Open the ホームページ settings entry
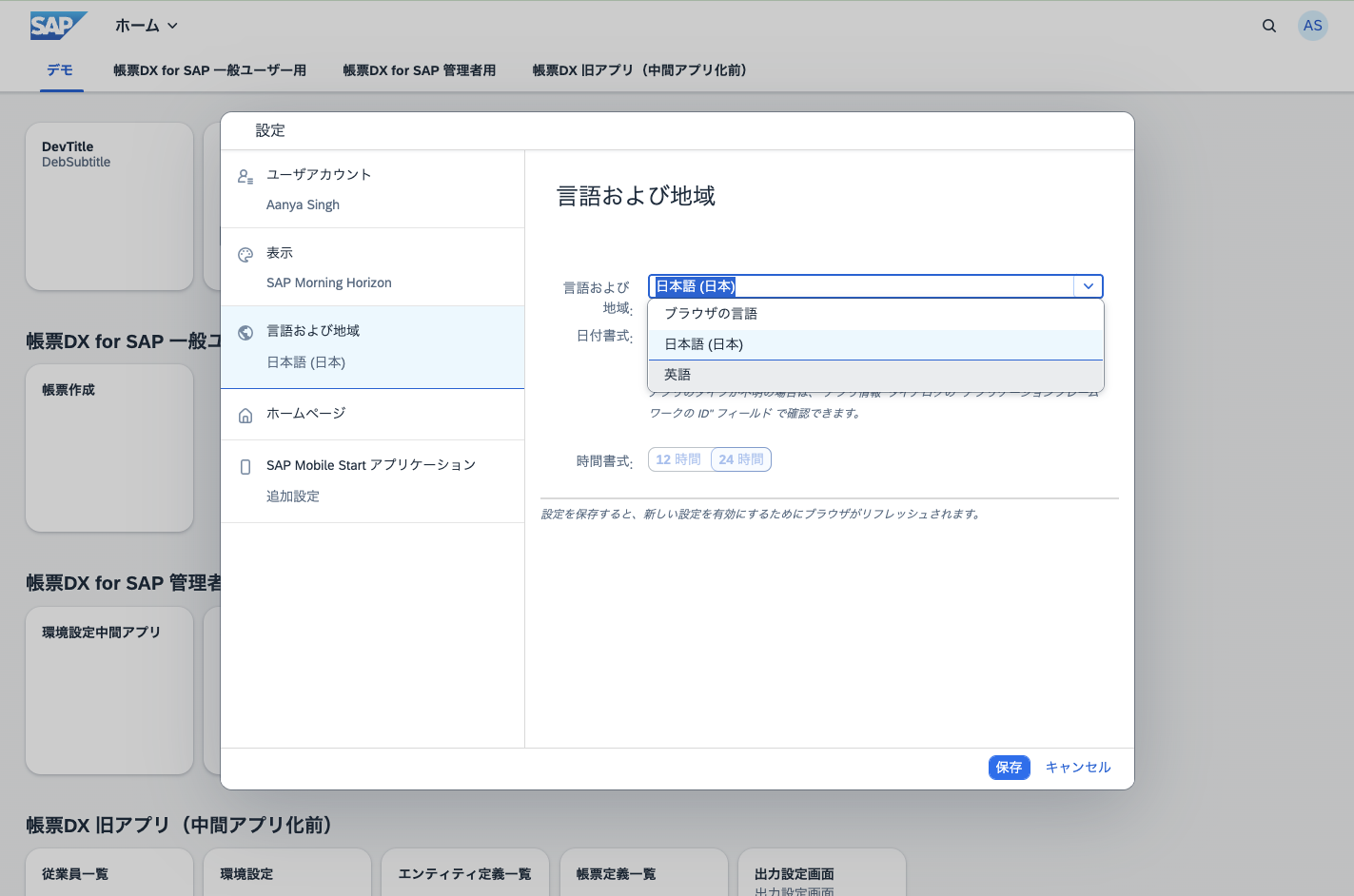Screen dimensions: 1354x896 373,415
